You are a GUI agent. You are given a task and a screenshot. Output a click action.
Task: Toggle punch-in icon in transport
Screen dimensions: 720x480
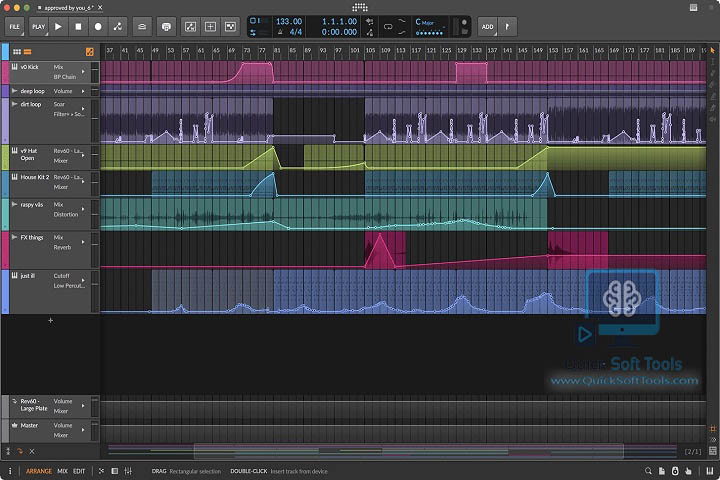402,21
